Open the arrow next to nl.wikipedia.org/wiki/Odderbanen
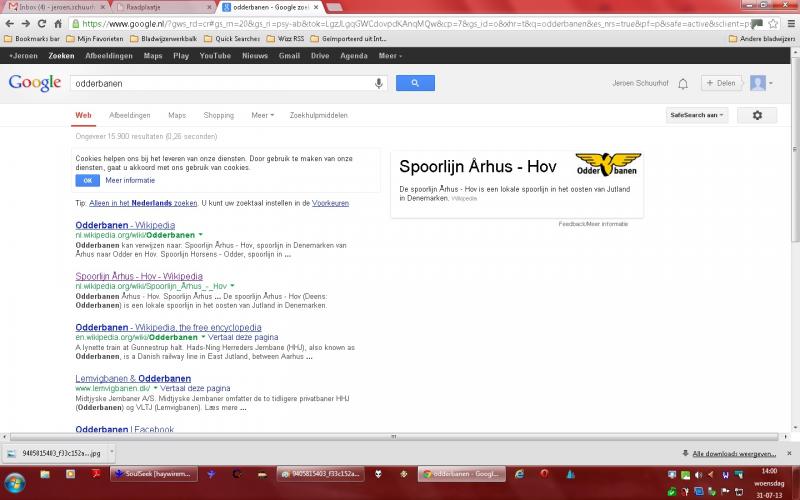Viewport: 800px width, 500px height. [201, 235]
